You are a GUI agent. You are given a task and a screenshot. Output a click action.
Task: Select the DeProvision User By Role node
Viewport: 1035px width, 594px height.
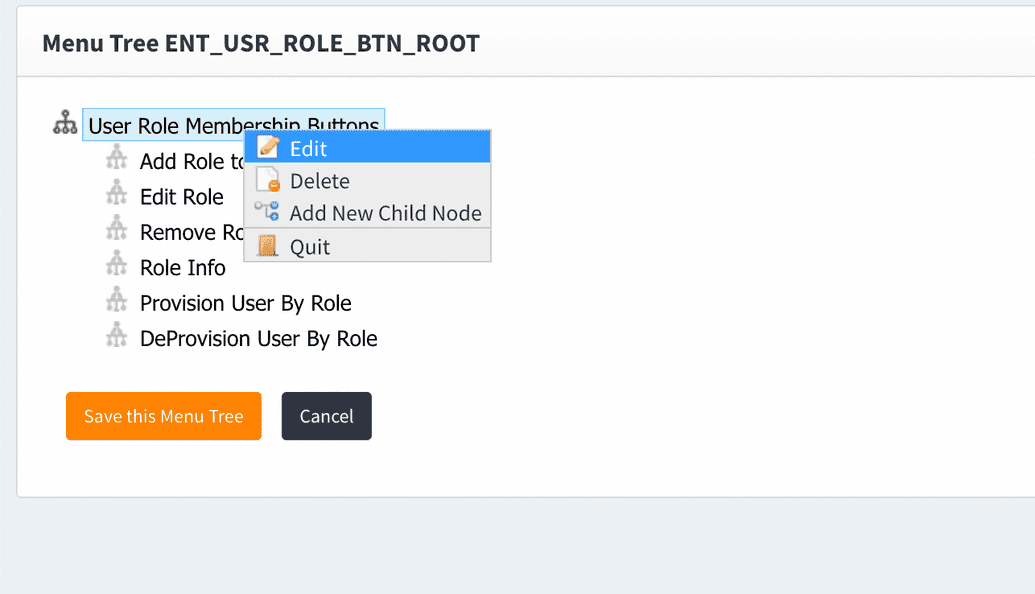(258, 338)
